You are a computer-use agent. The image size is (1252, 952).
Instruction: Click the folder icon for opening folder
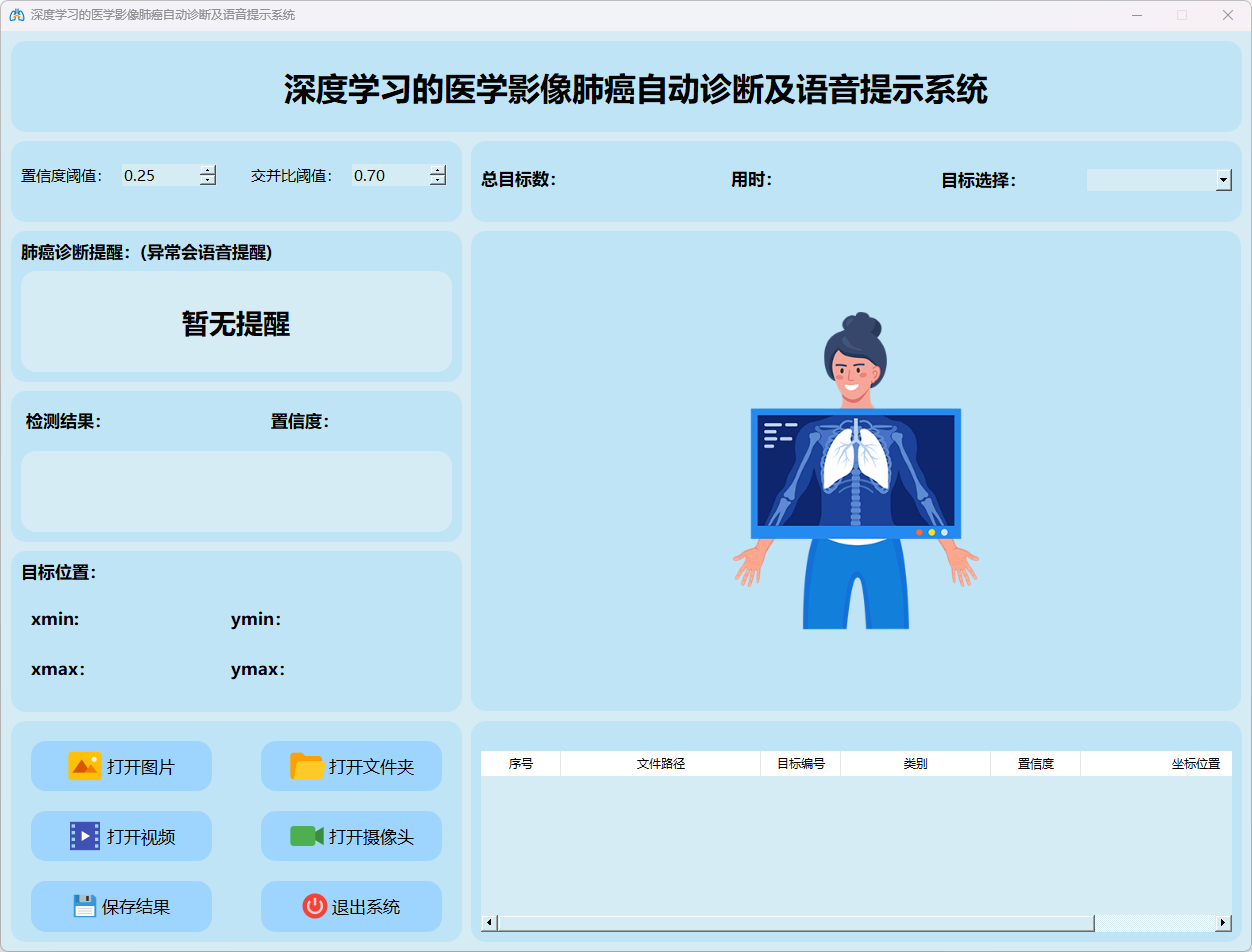coord(307,766)
